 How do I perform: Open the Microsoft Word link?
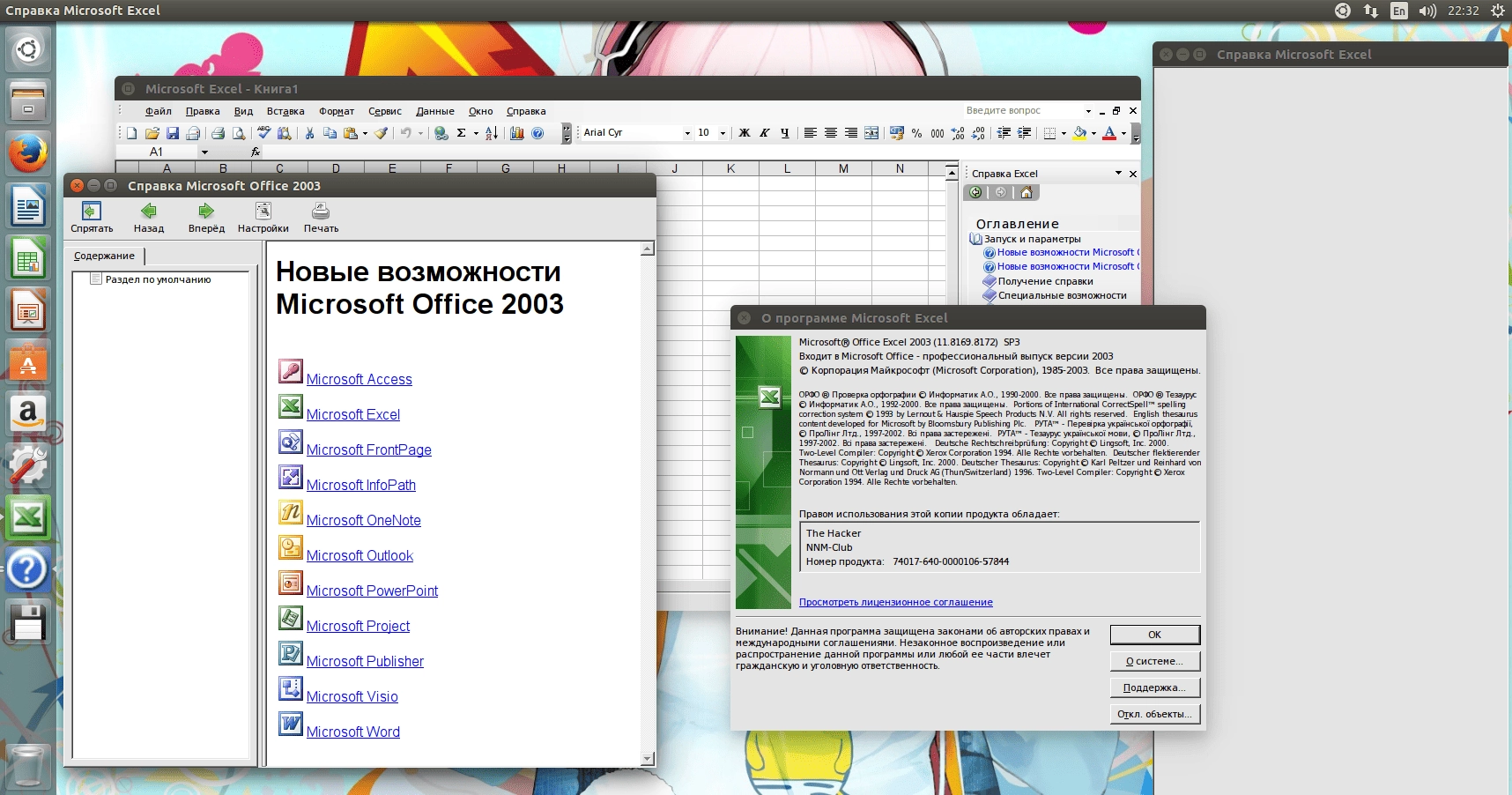point(353,732)
